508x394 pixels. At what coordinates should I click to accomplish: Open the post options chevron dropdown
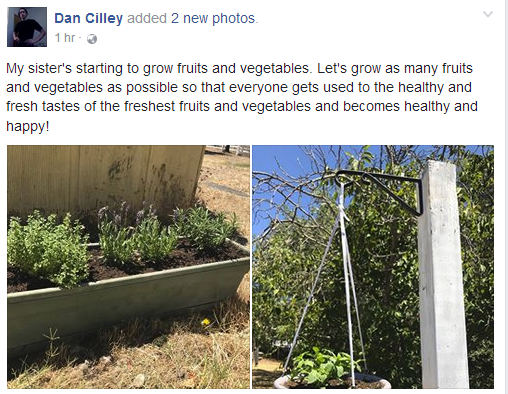[488, 14]
